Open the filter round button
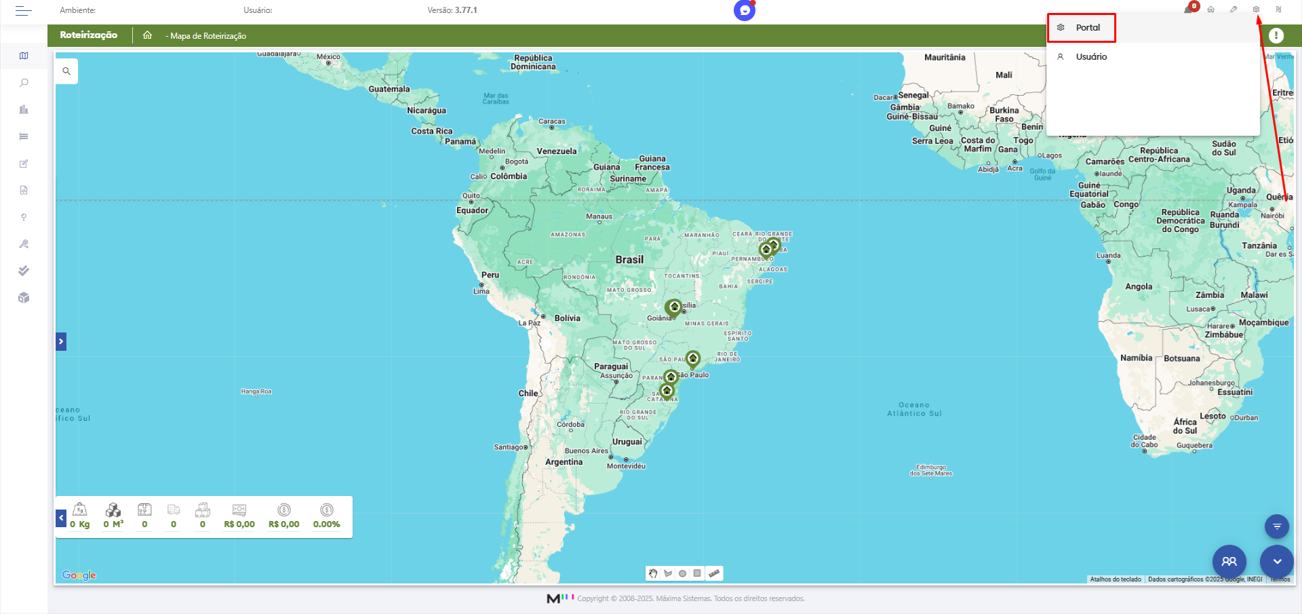The width and height of the screenshot is (1302, 614). 1277,526
